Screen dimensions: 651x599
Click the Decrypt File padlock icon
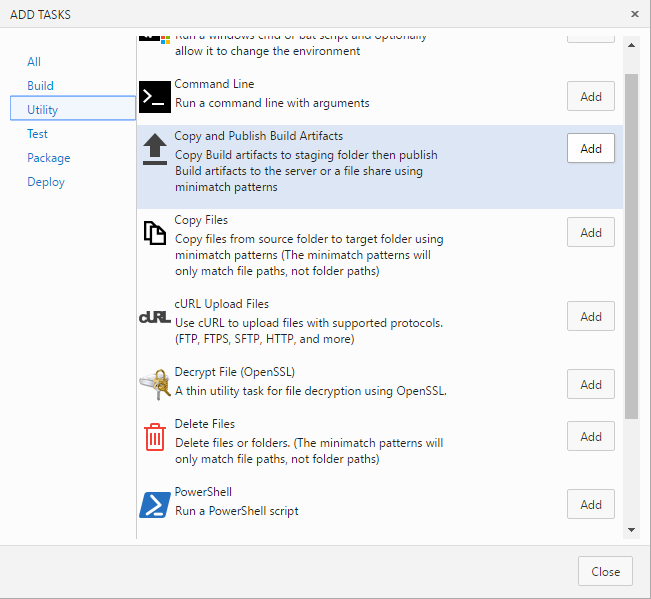click(x=155, y=384)
